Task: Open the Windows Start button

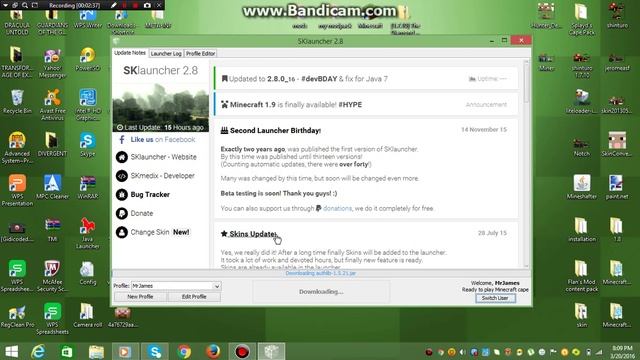Action: pyautogui.click(x=11, y=351)
